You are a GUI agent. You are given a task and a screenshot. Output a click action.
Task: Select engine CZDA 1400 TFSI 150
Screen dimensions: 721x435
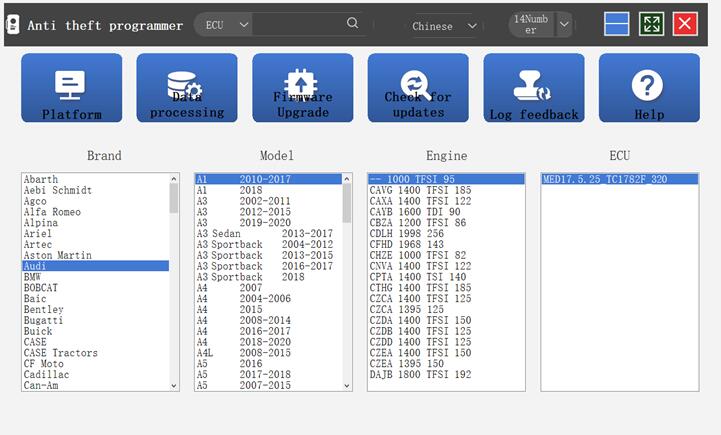coord(446,321)
